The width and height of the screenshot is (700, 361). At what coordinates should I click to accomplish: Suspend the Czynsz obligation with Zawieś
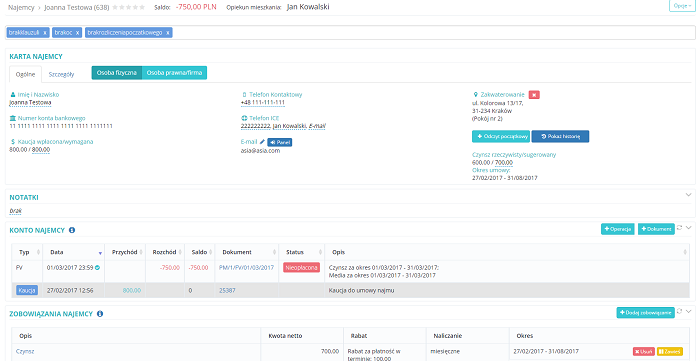coord(670,351)
